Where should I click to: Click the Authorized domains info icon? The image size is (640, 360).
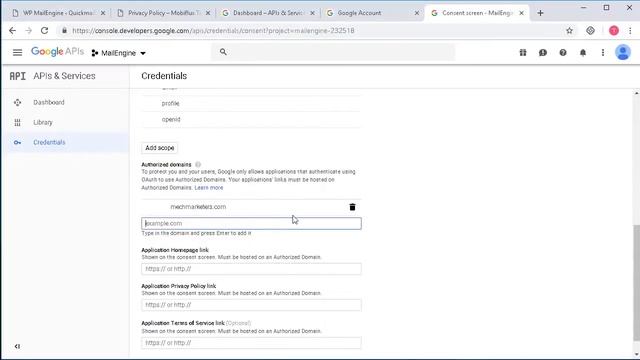tap(198, 164)
